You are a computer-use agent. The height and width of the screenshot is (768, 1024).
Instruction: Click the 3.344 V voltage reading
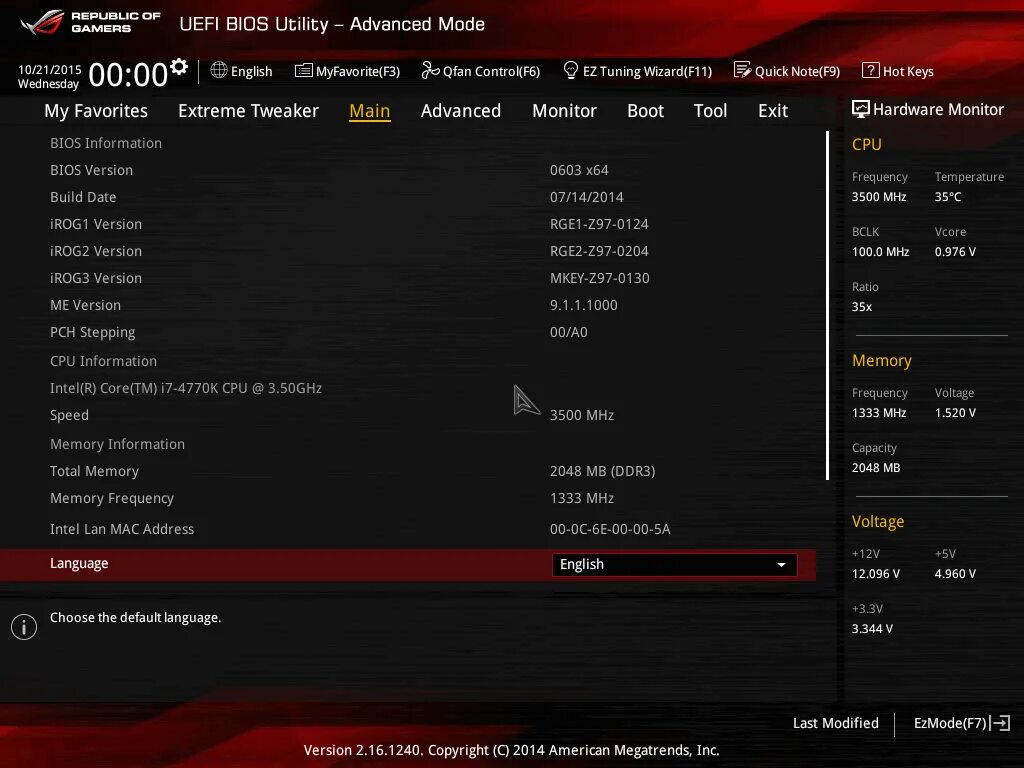[872, 628]
